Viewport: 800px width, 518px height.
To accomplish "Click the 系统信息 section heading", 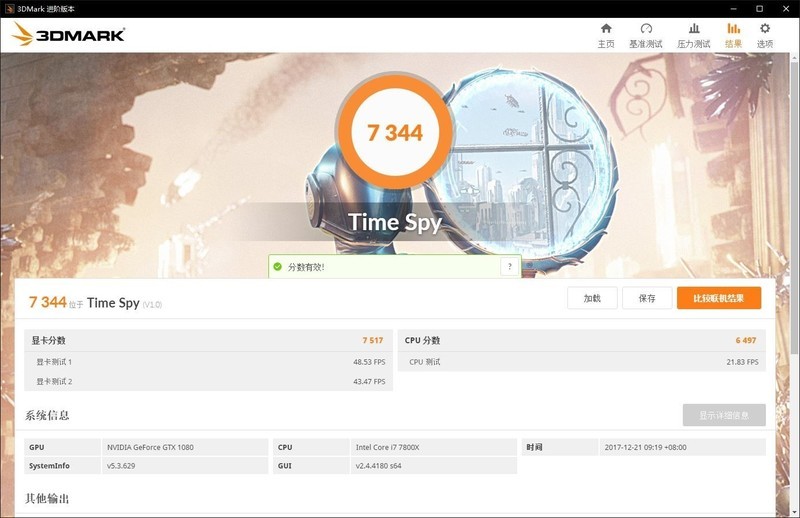I will tap(47, 415).
